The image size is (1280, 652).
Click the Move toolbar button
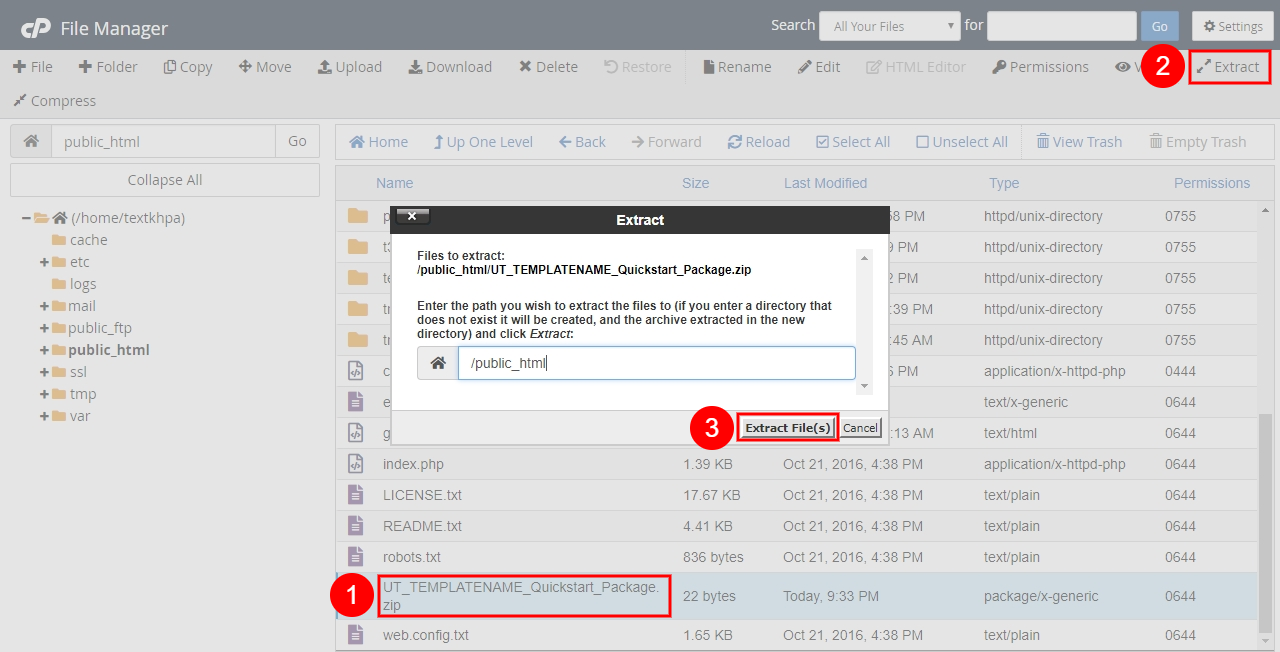[265, 67]
